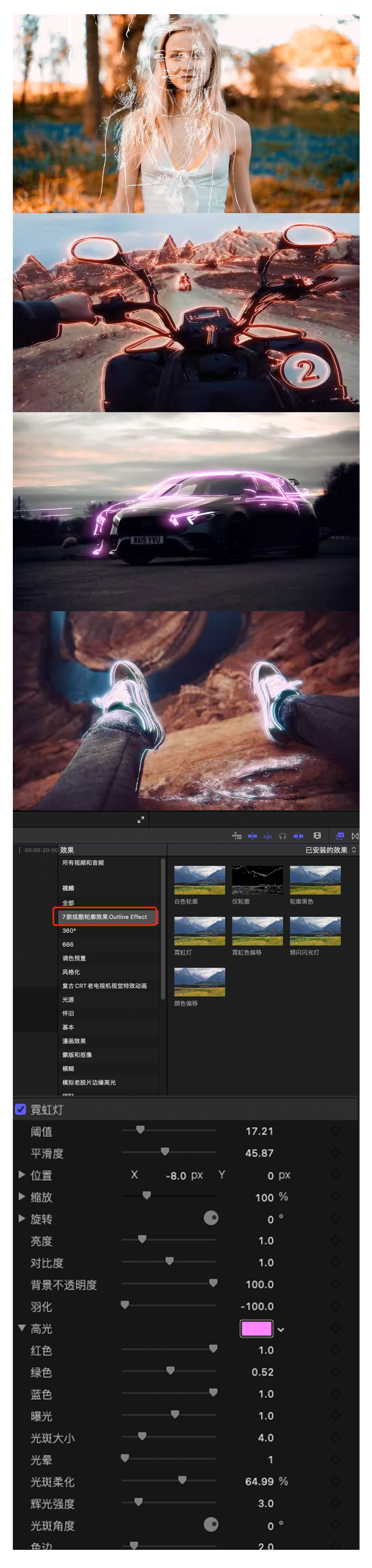Click the 平滑度 slider handle
The image size is (372, 1568).
[165, 1152]
